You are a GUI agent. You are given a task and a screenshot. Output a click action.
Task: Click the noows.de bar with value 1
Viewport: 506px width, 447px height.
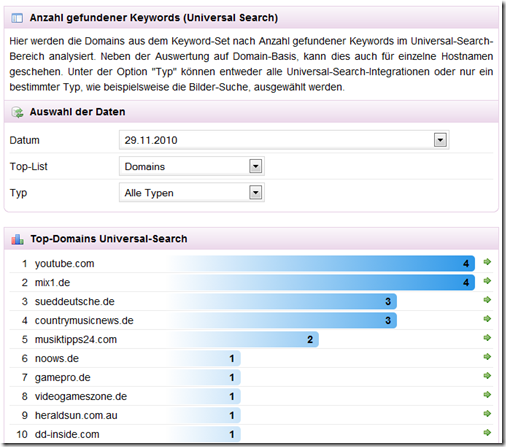pyautogui.click(x=205, y=358)
